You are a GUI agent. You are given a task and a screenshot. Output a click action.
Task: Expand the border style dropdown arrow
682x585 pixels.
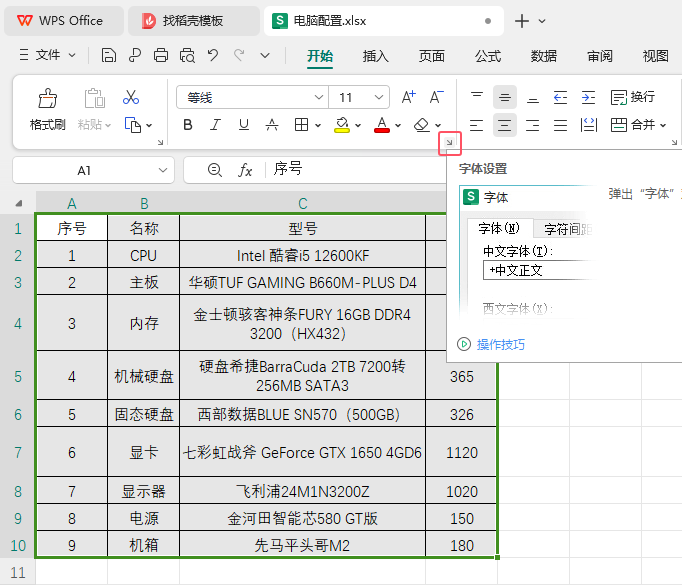pos(318,126)
